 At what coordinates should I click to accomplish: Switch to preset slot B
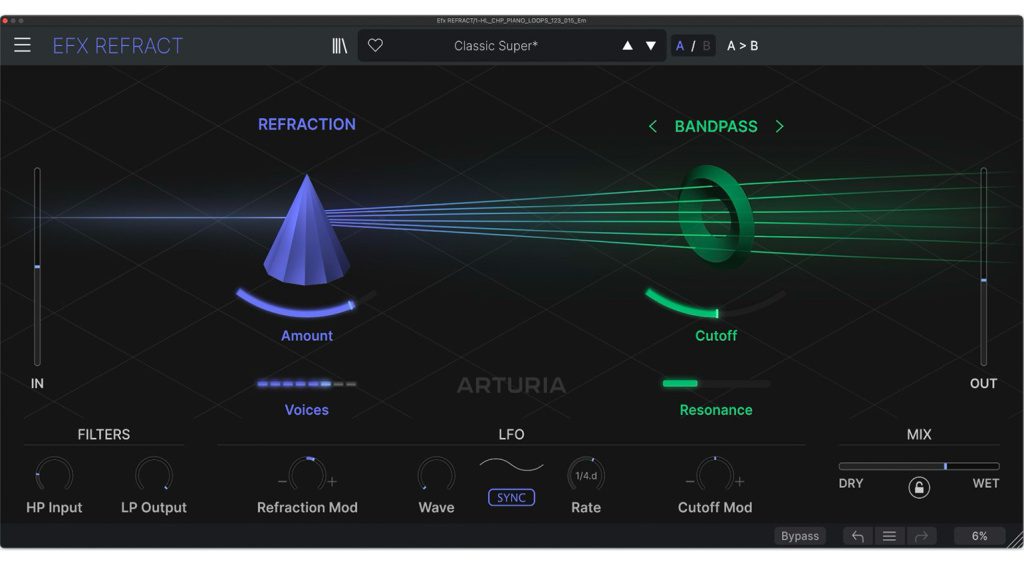coord(706,46)
